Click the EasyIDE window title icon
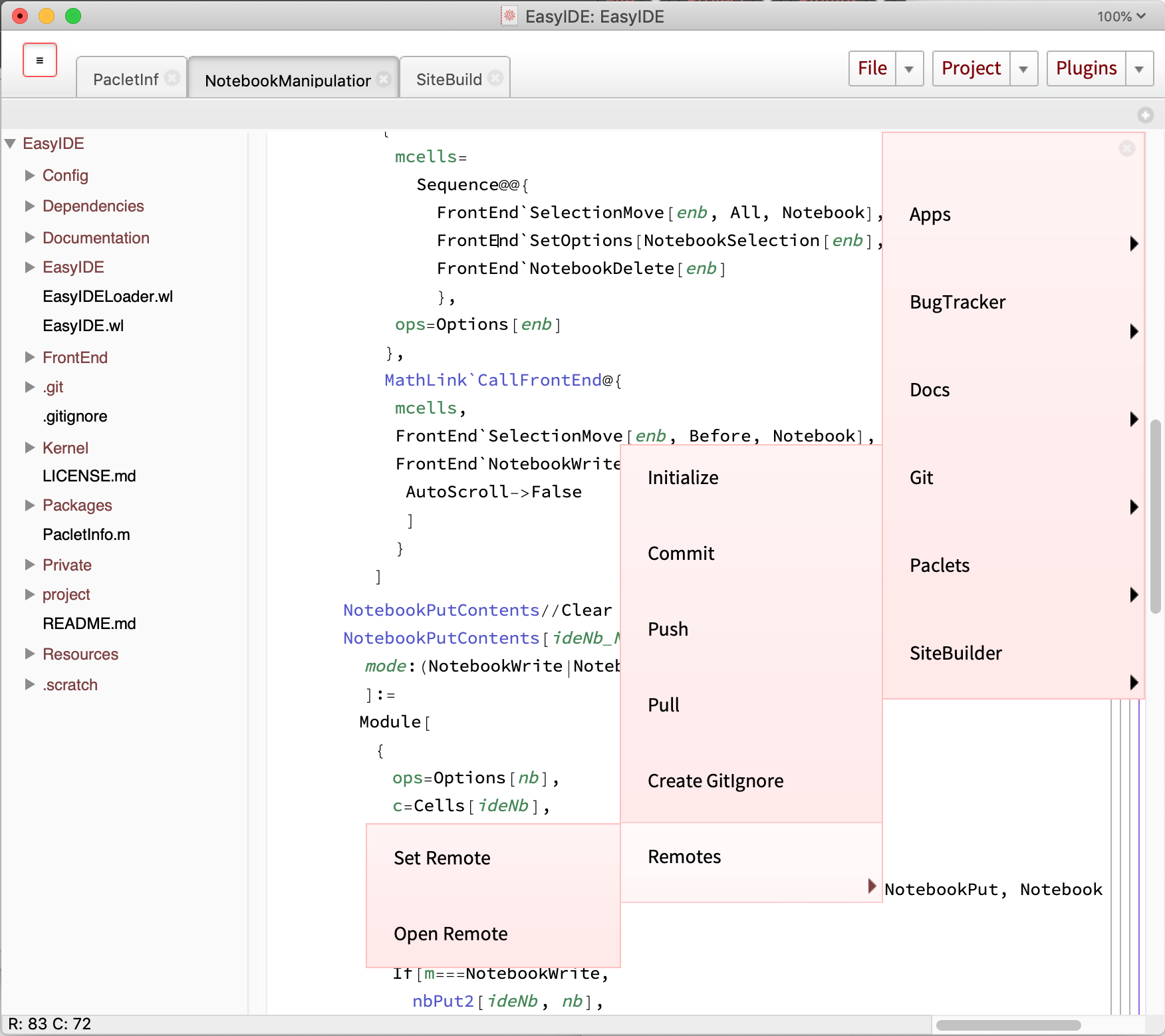Screen dimensions: 1165x1036 (509, 16)
